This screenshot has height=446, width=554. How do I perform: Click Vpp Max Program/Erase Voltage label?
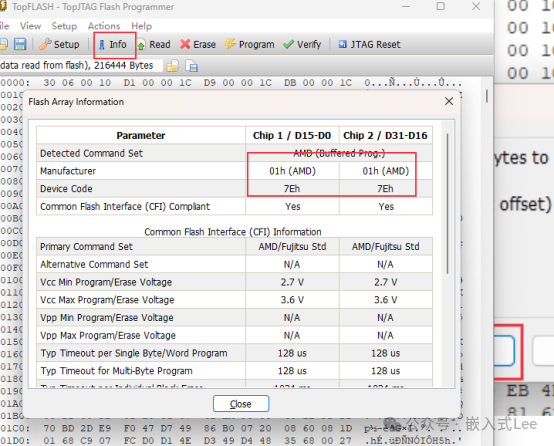[x=108, y=335]
